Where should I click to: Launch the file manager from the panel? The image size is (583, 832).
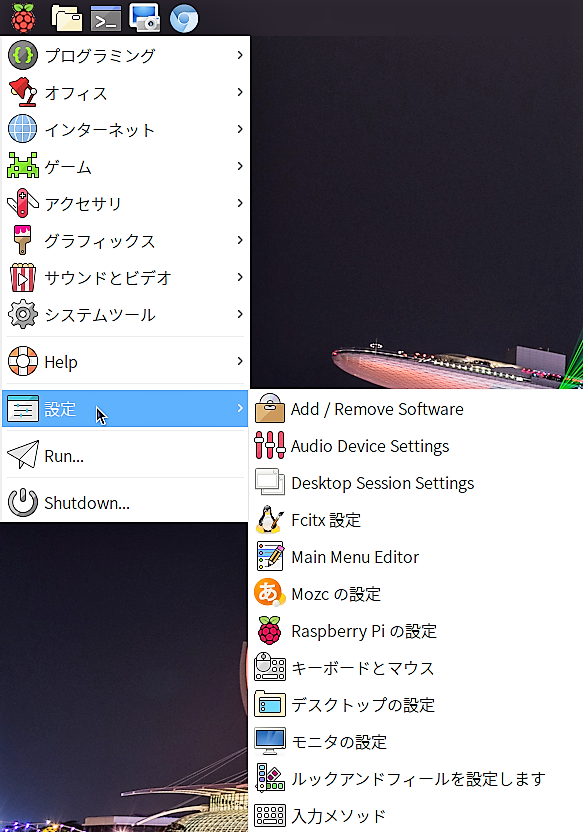[x=66, y=18]
